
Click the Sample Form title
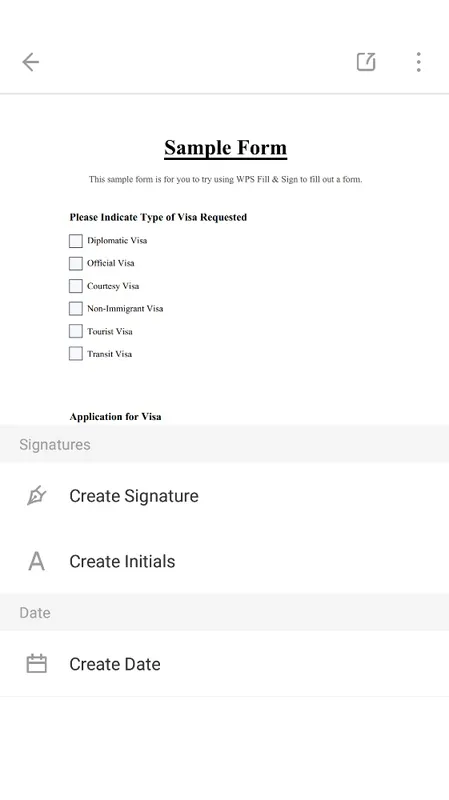226,148
